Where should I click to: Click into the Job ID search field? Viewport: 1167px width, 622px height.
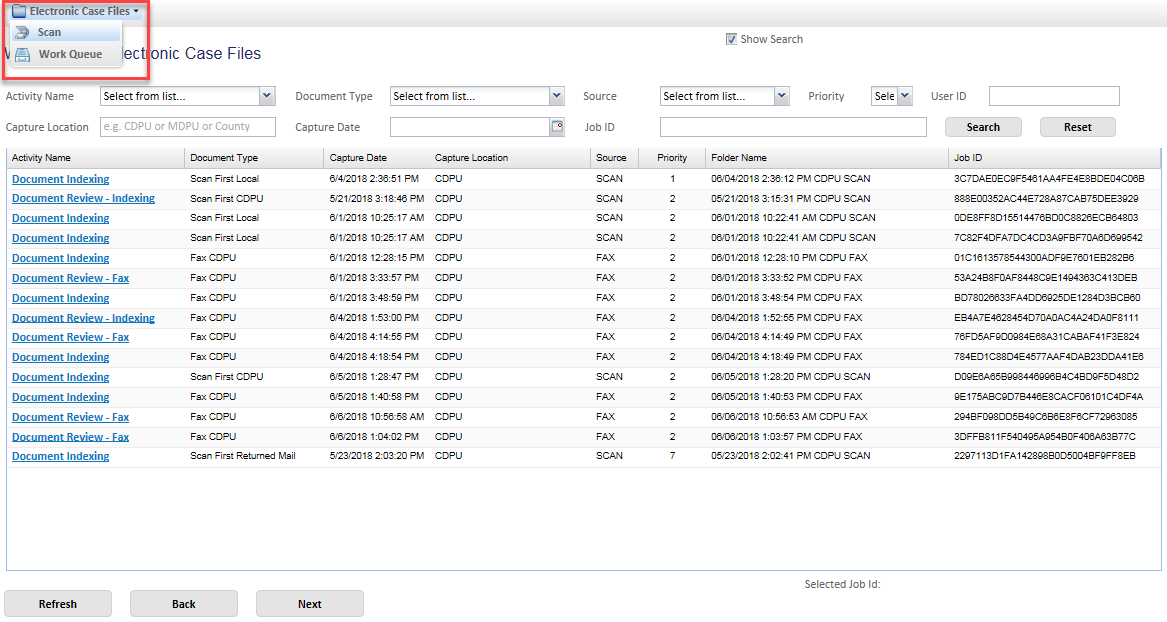(793, 127)
